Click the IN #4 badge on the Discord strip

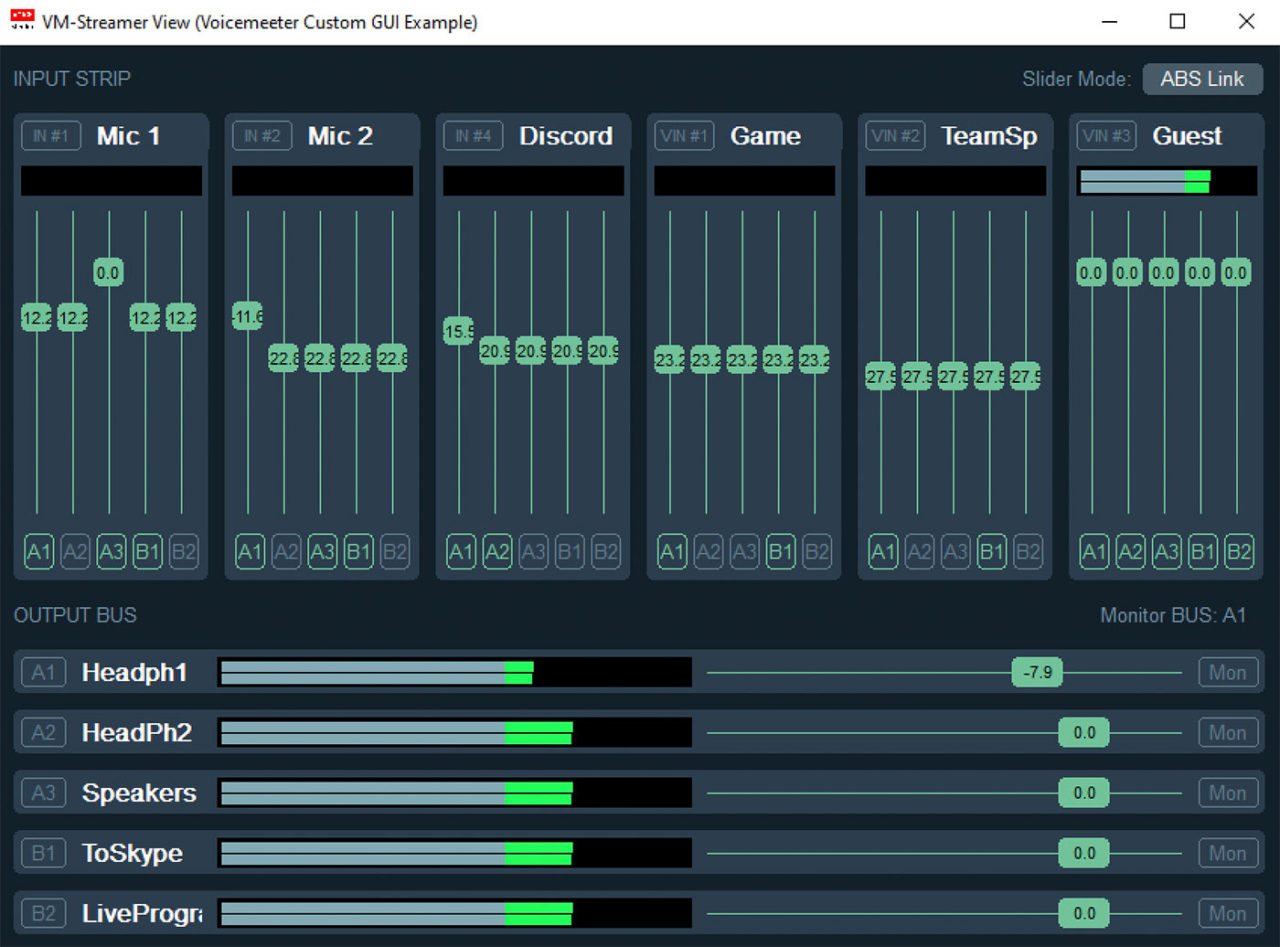472,136
